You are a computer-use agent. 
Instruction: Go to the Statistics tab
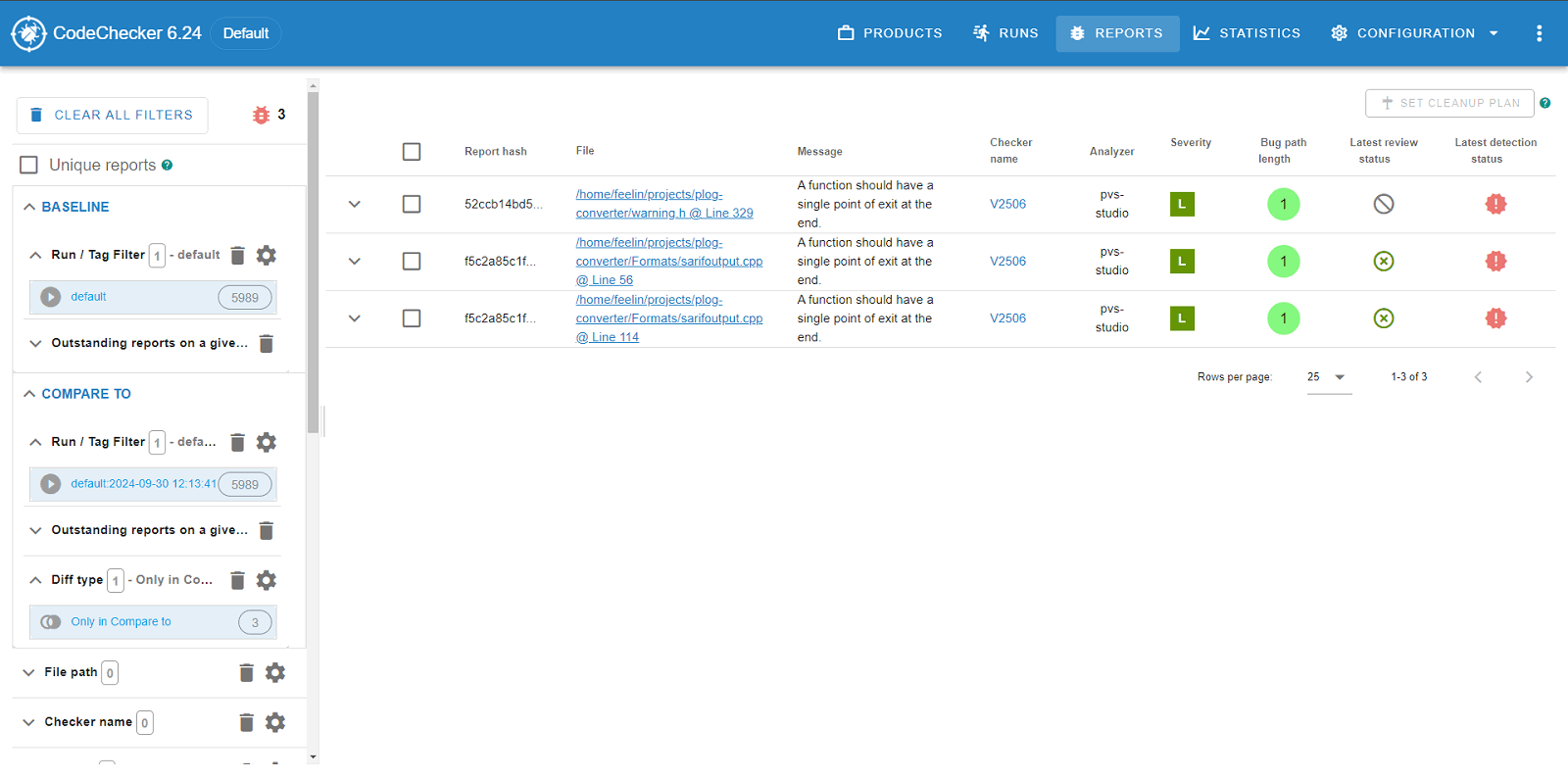click(1247, 33)
